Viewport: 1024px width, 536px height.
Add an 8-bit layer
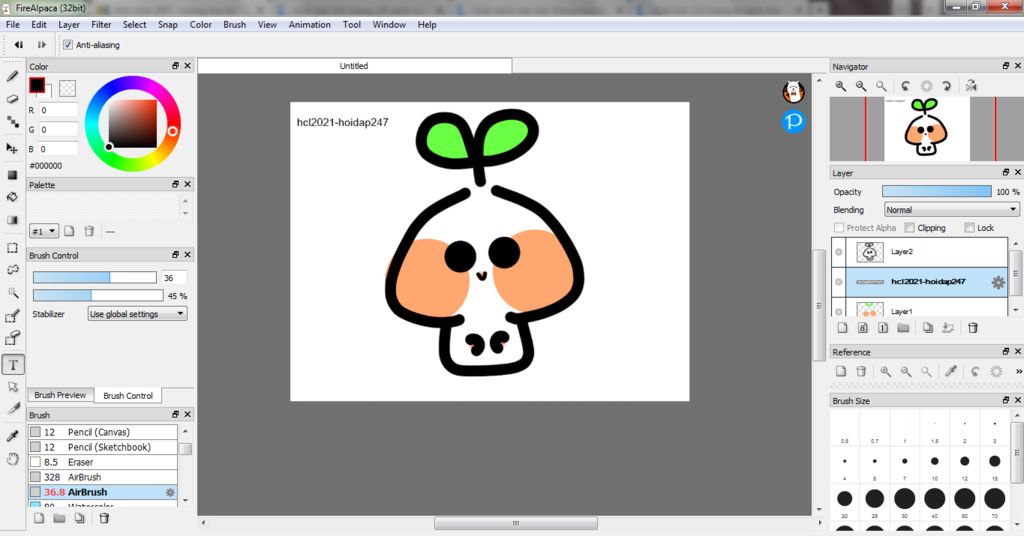(x=862, y=328)
